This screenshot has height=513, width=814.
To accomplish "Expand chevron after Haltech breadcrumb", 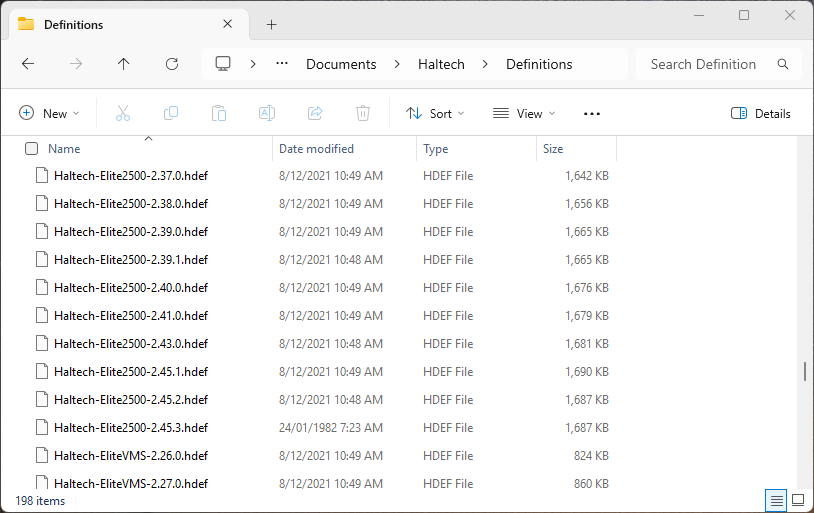I will tap(485, 64).
